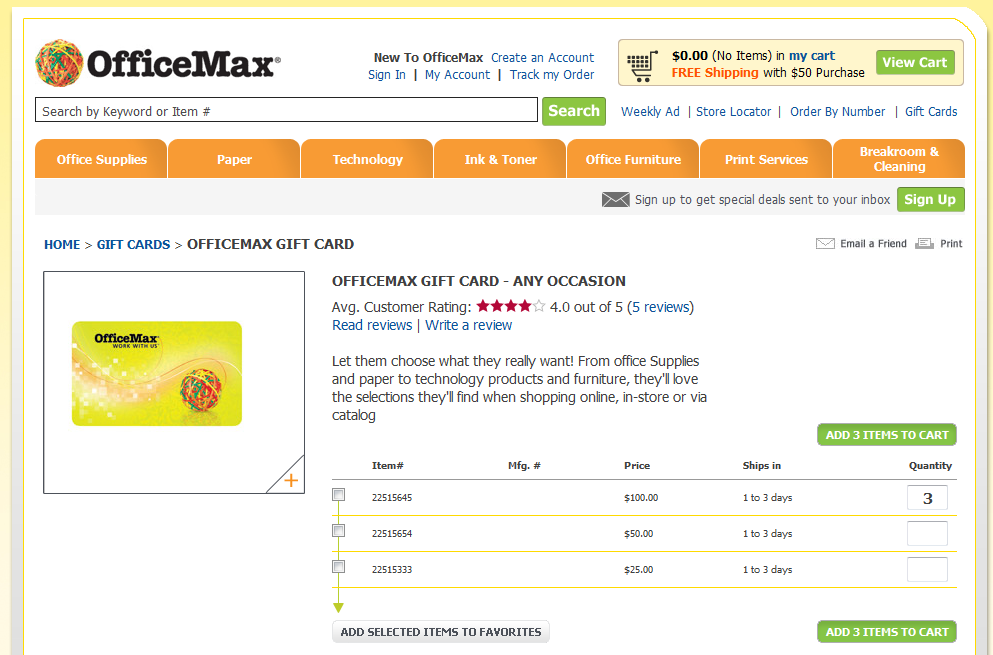Screen dimensions: 993x655
Task: Open the Office Supplies menu tab
Action: pyautogui.click(x=101, y=159)
